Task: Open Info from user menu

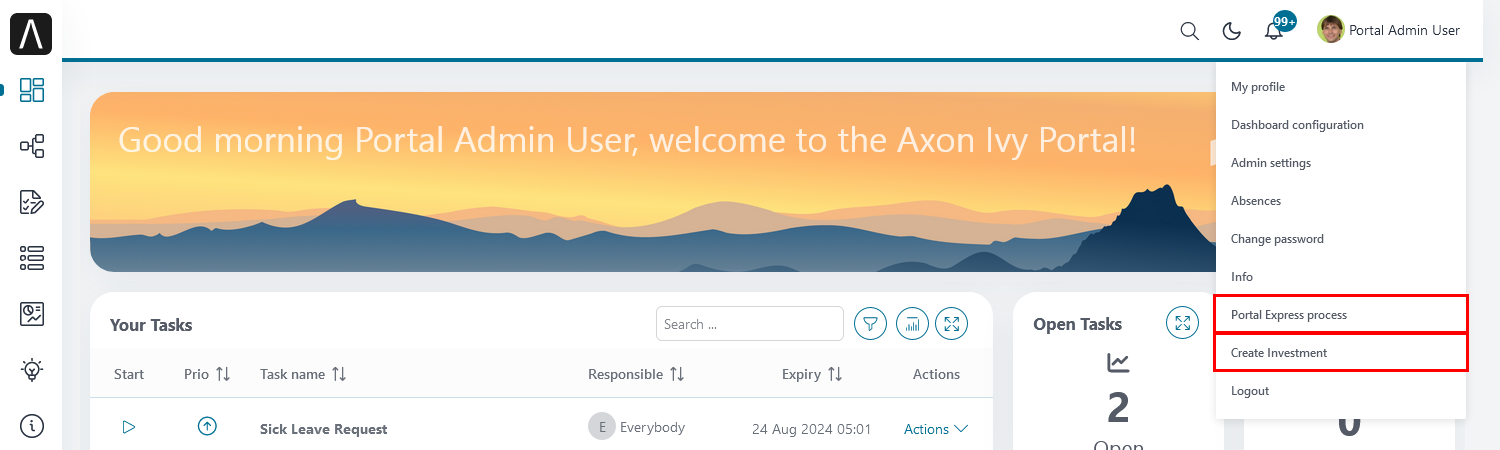Action: 1341,277
